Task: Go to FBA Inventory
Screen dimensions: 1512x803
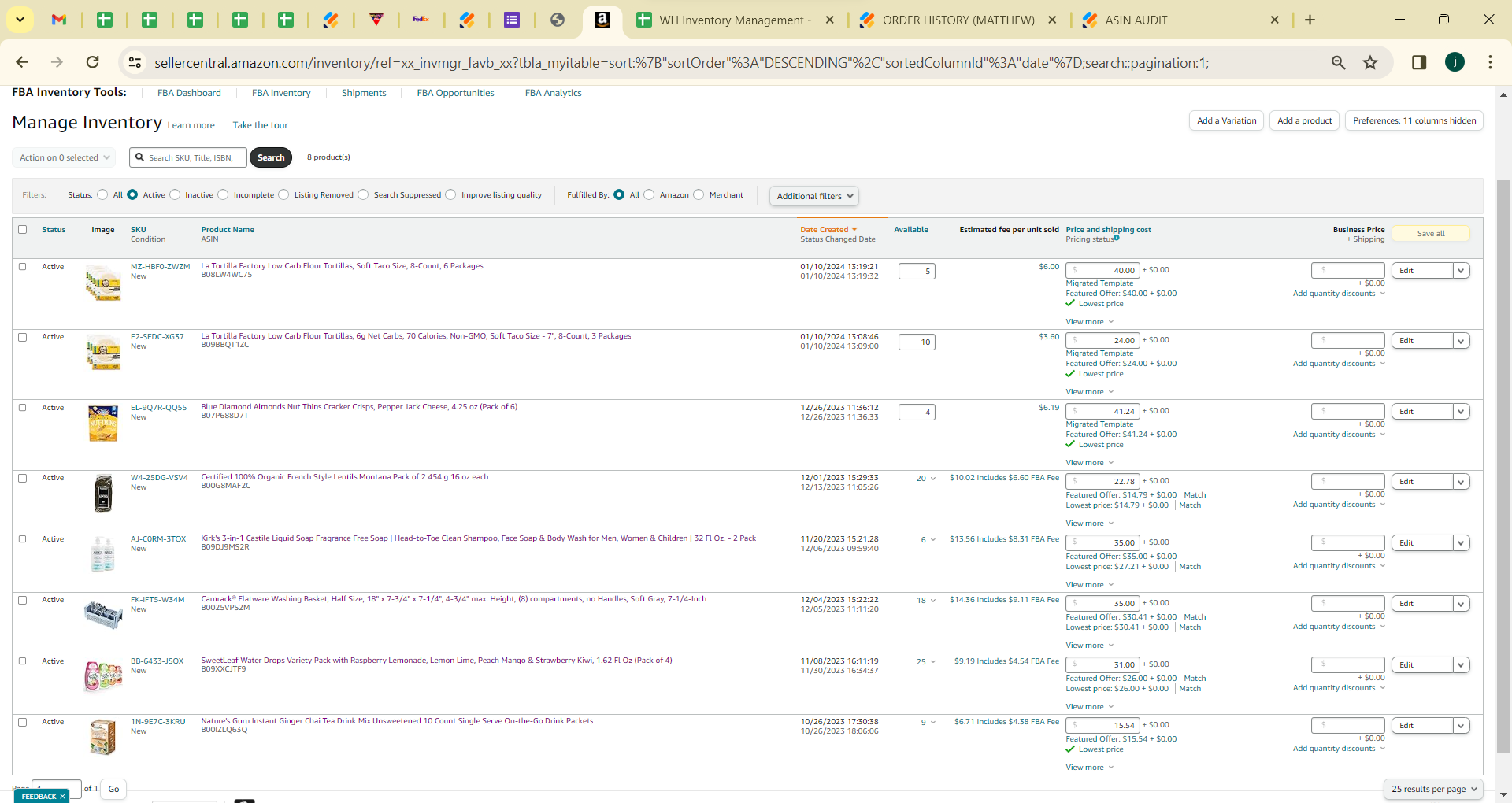Action: coord(281,93)
